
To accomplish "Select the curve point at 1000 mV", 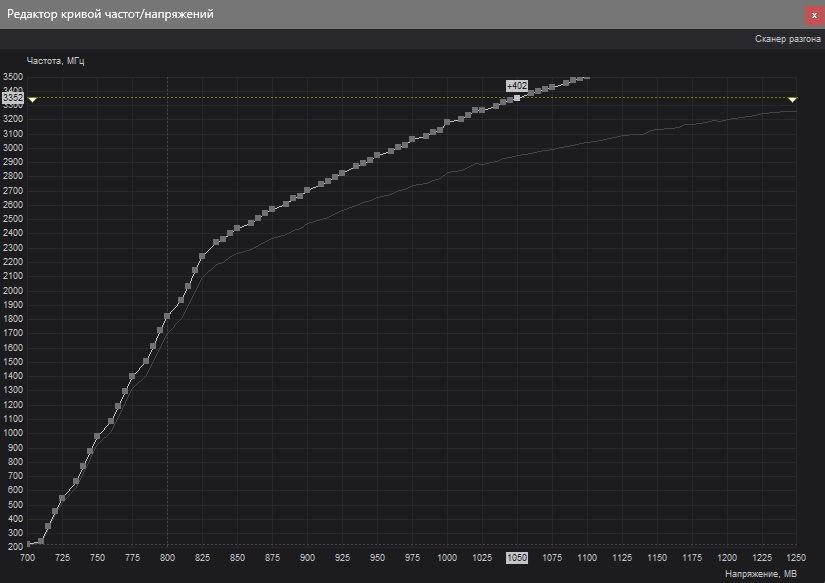I will coord(447,123).
